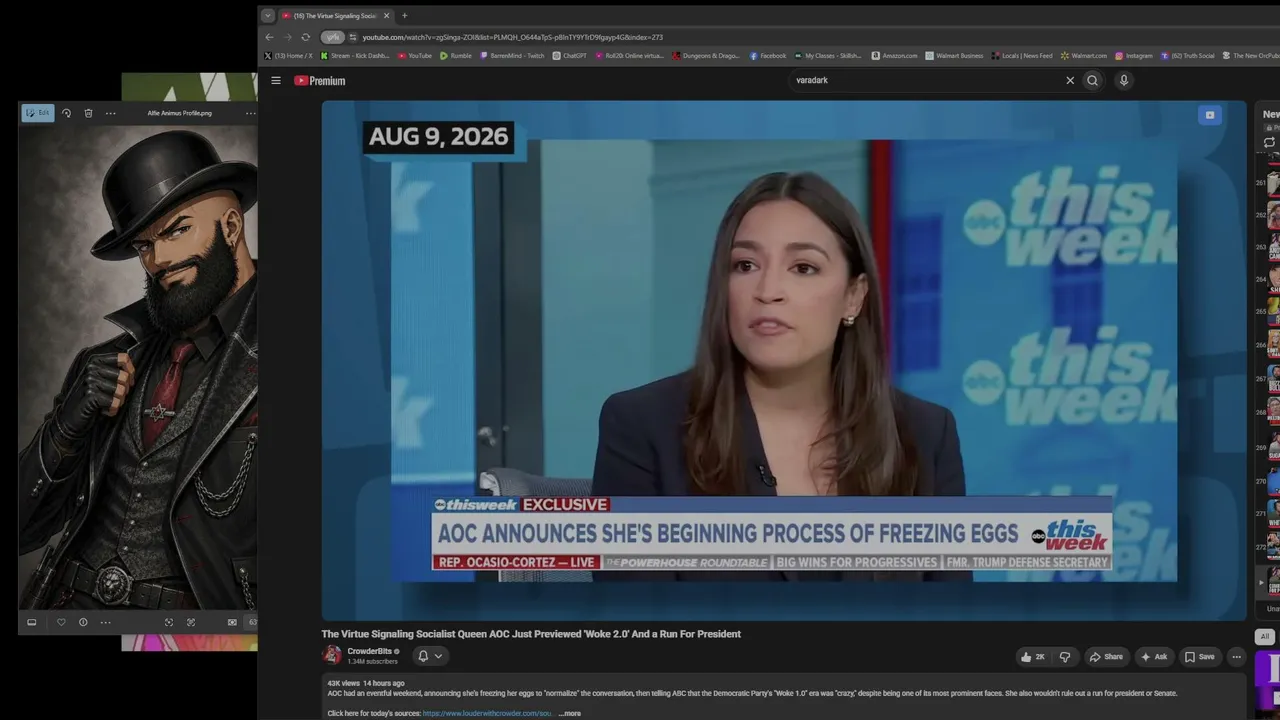Open the Facebook bookmark

click(x=767, y=56)
